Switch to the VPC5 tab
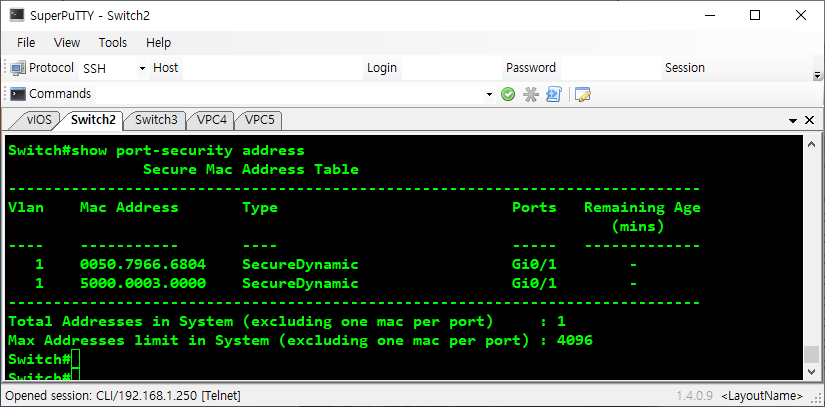This screenshot has height=407, width=825. 259,120
